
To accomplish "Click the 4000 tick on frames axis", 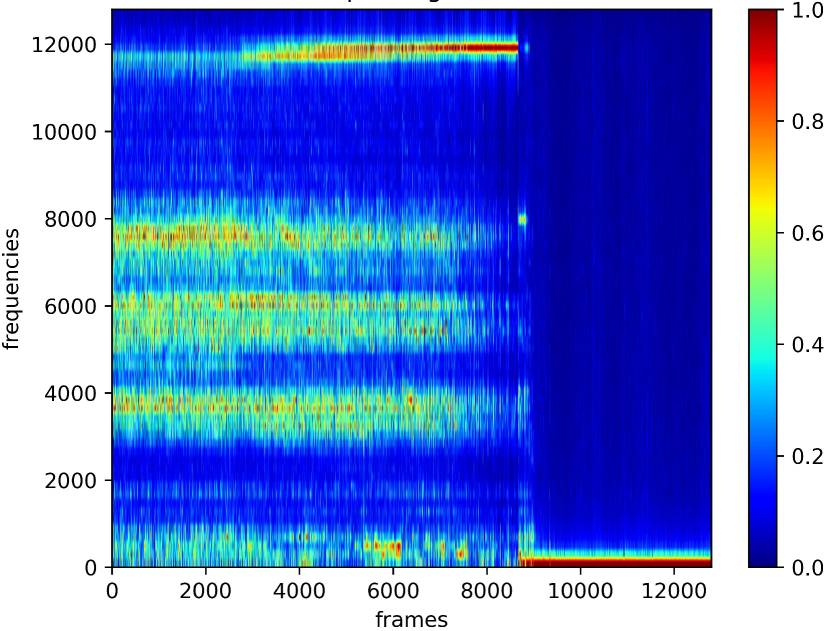I will [299, 591].
